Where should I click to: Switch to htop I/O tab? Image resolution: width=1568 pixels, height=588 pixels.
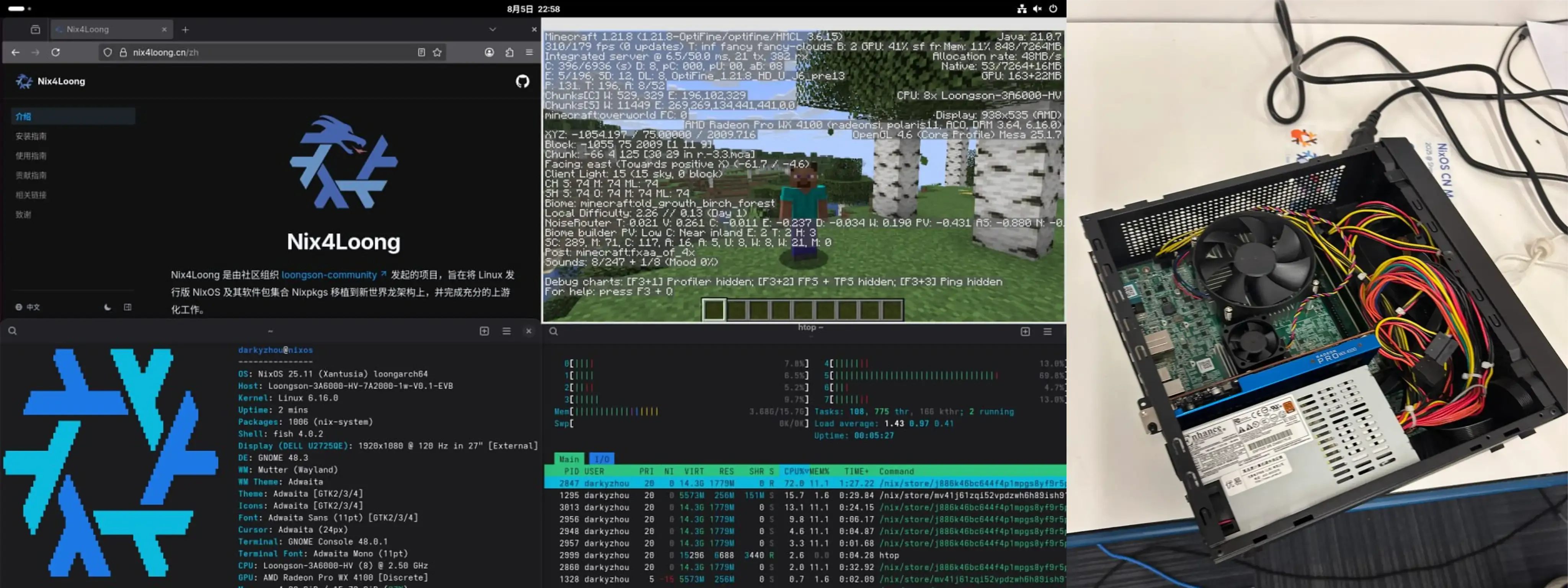tap(601, 459)
